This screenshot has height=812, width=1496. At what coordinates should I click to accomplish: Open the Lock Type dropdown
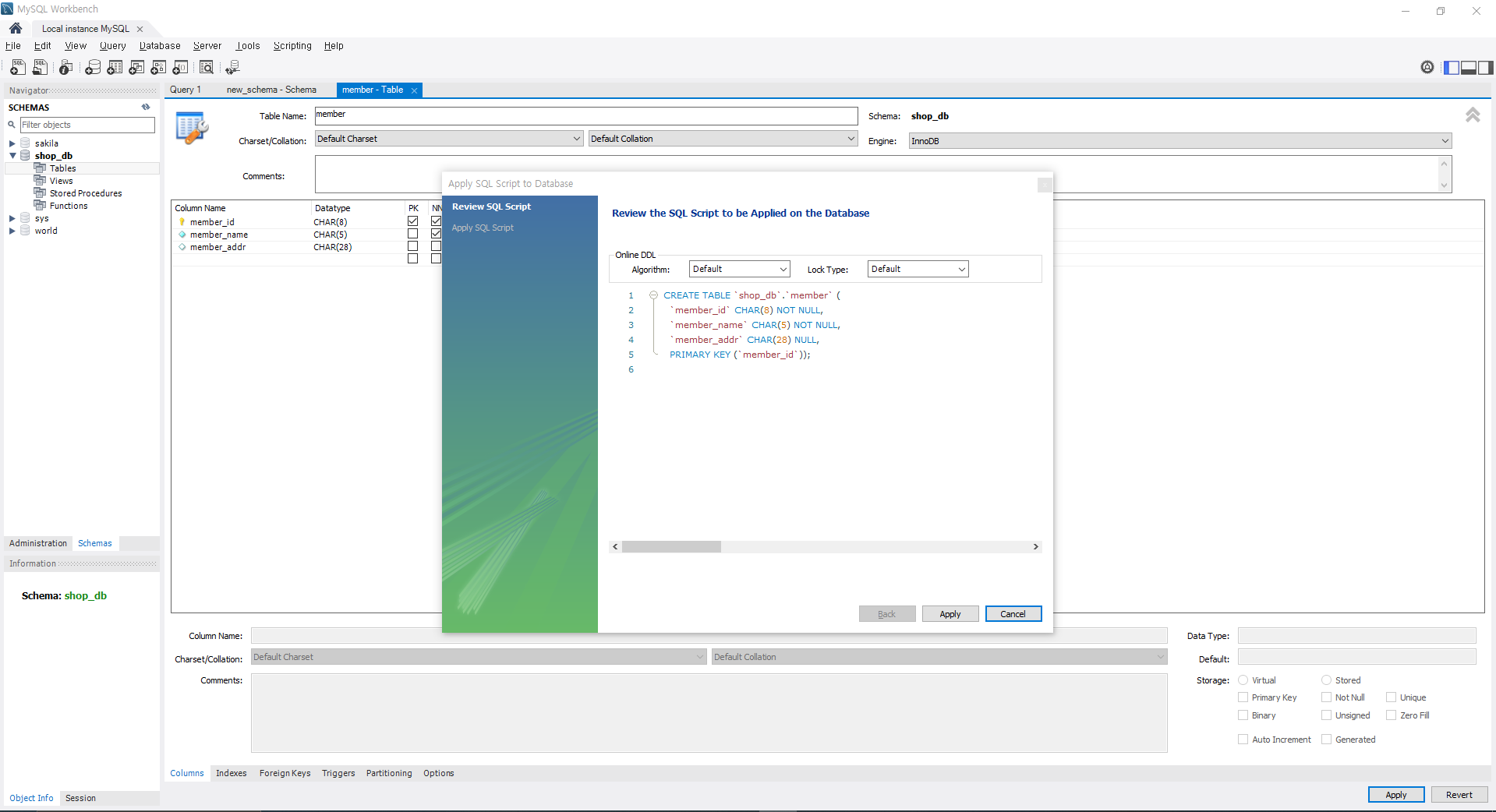[918, 269]
